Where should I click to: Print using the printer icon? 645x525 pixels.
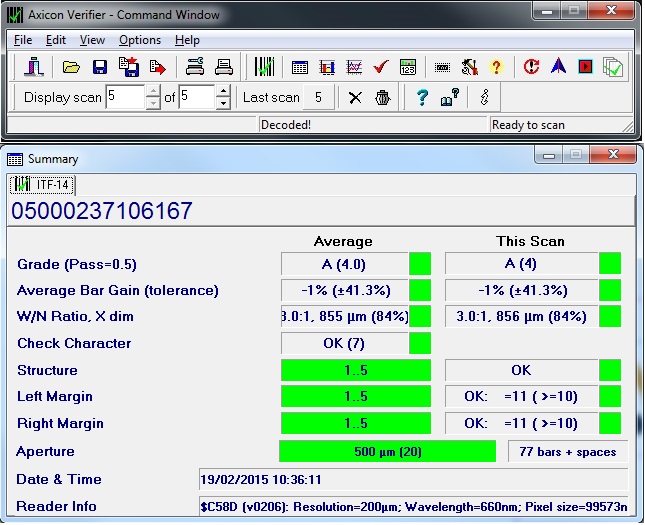click(x=224, y=67)
